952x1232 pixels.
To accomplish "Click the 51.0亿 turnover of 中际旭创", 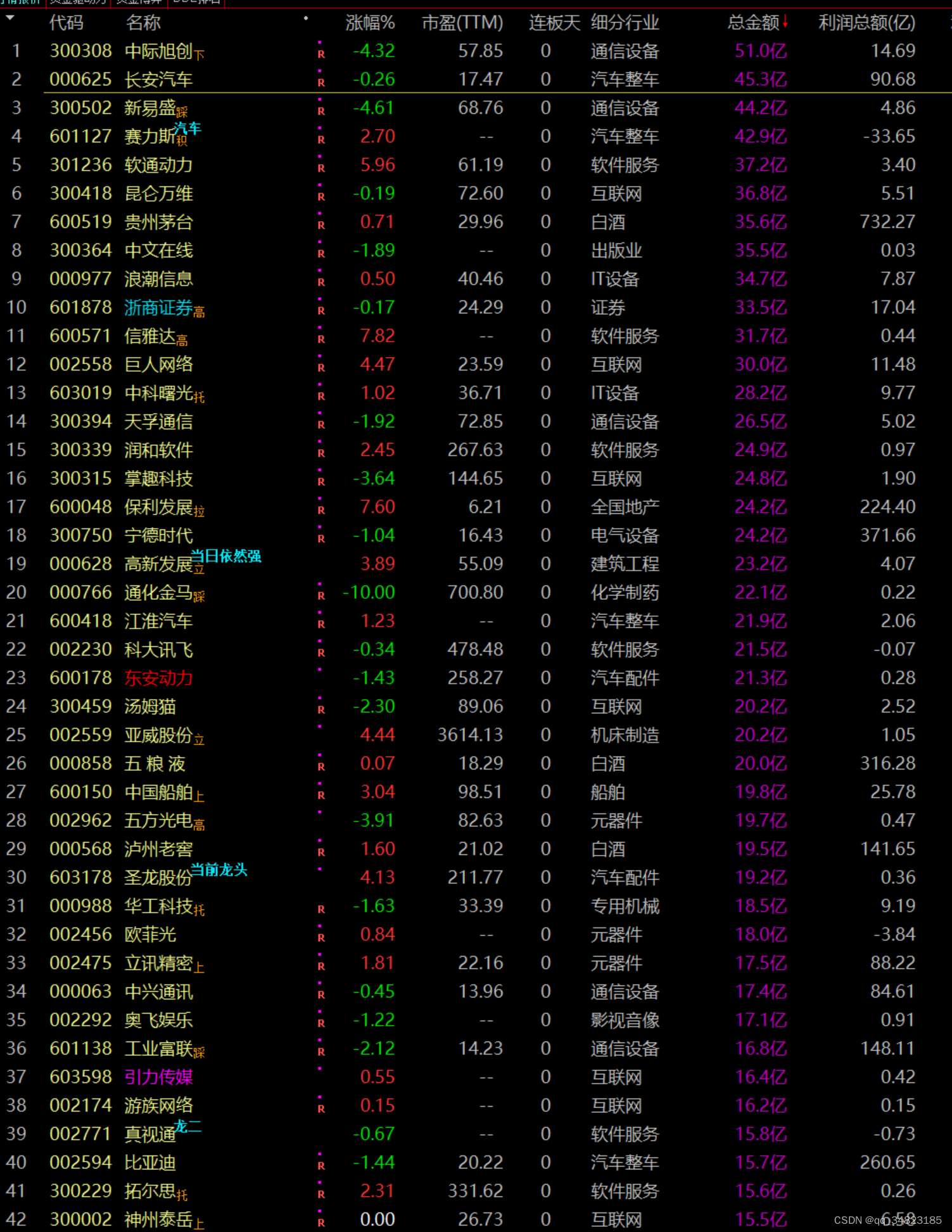I will [x=761, y=51].
